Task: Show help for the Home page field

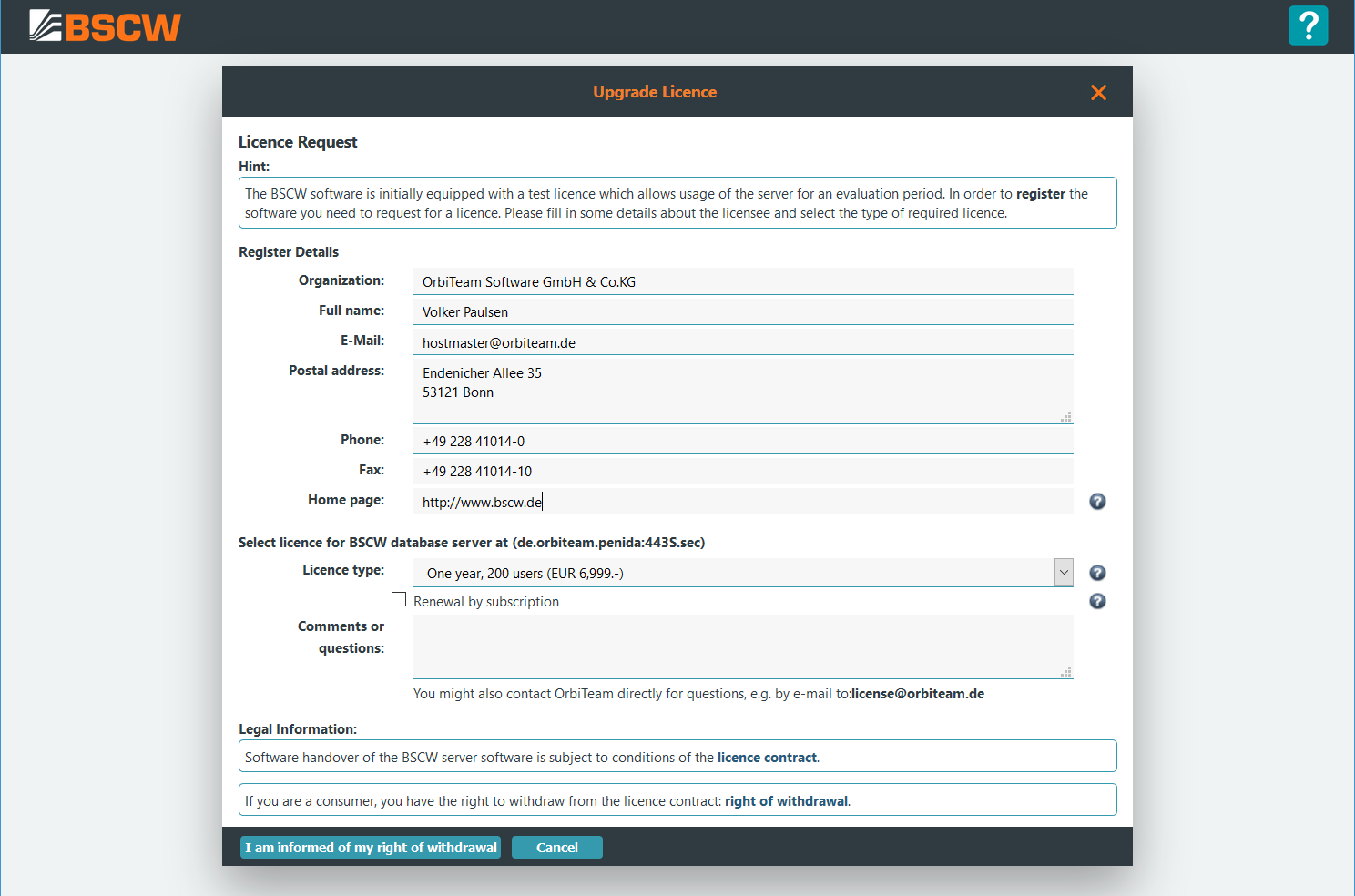Action: 1097,502
